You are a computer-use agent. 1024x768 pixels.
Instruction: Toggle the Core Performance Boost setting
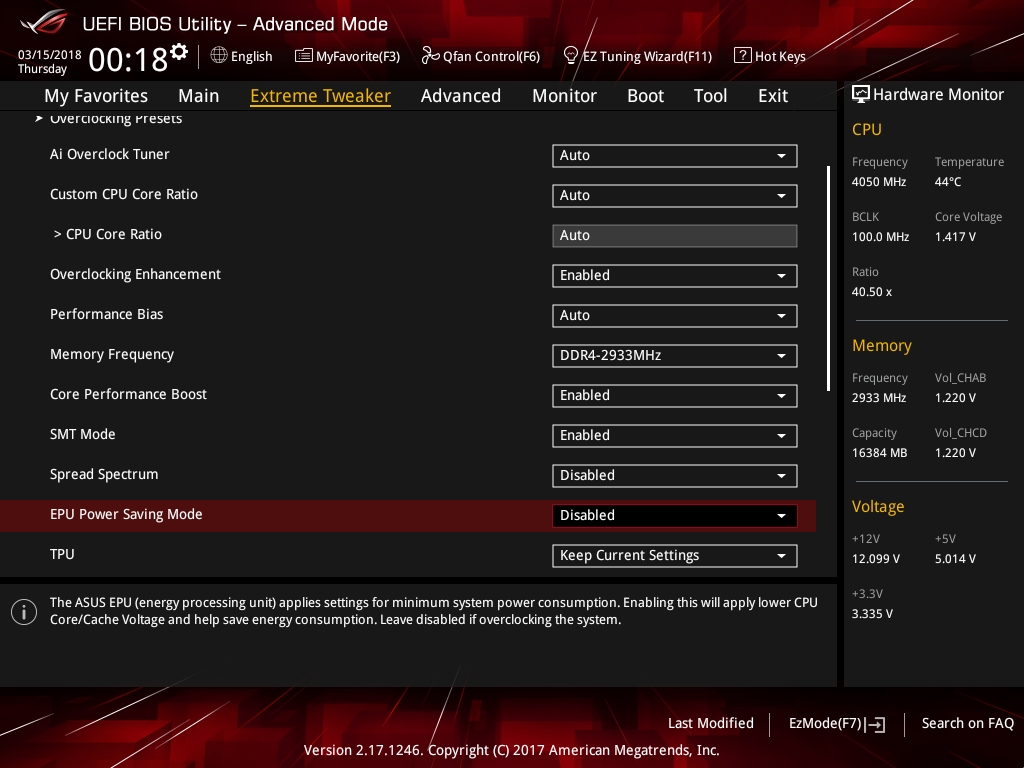[674, 396]
